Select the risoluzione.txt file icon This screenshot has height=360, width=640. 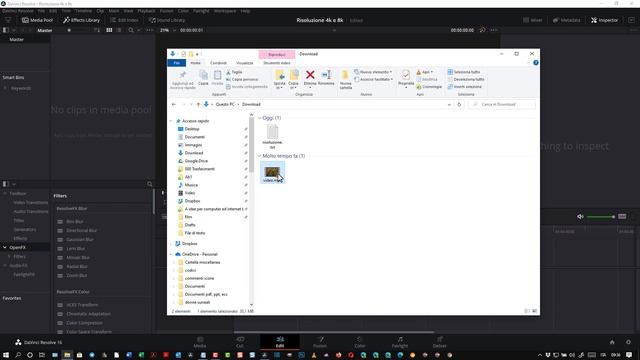(272, 132)
